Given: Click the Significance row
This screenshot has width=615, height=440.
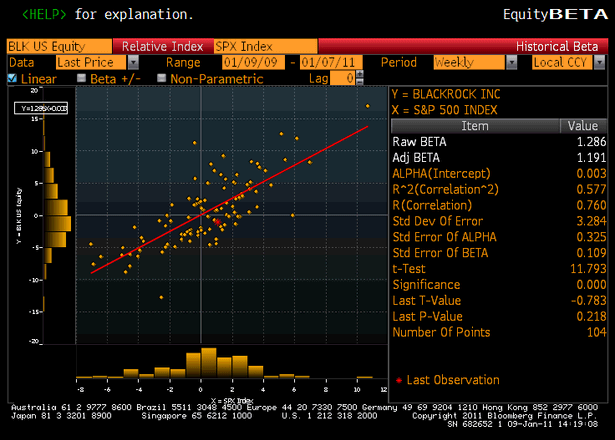Looking at the screenshot, I should click(499, 285).
